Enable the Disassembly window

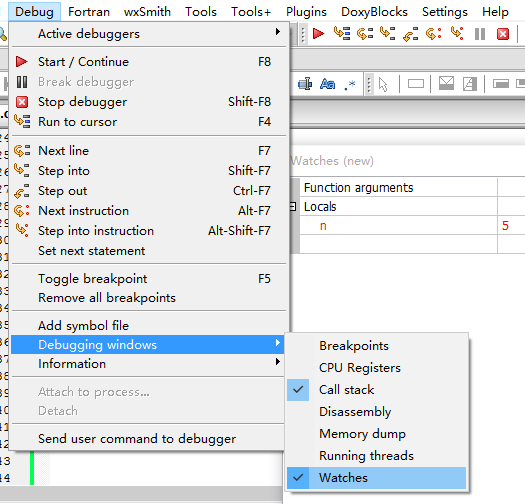[x=376, y=412]
